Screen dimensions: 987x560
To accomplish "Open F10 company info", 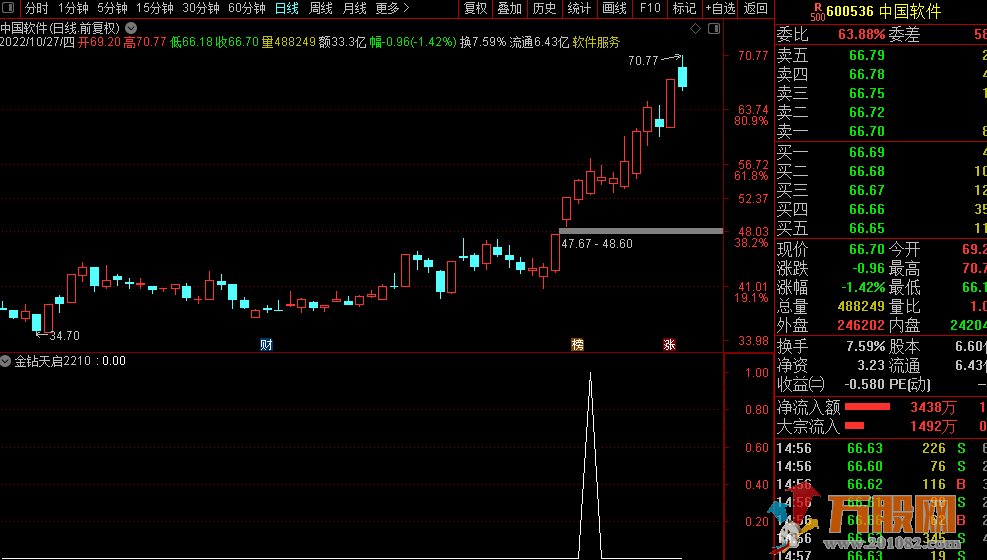I will (650, 8).
